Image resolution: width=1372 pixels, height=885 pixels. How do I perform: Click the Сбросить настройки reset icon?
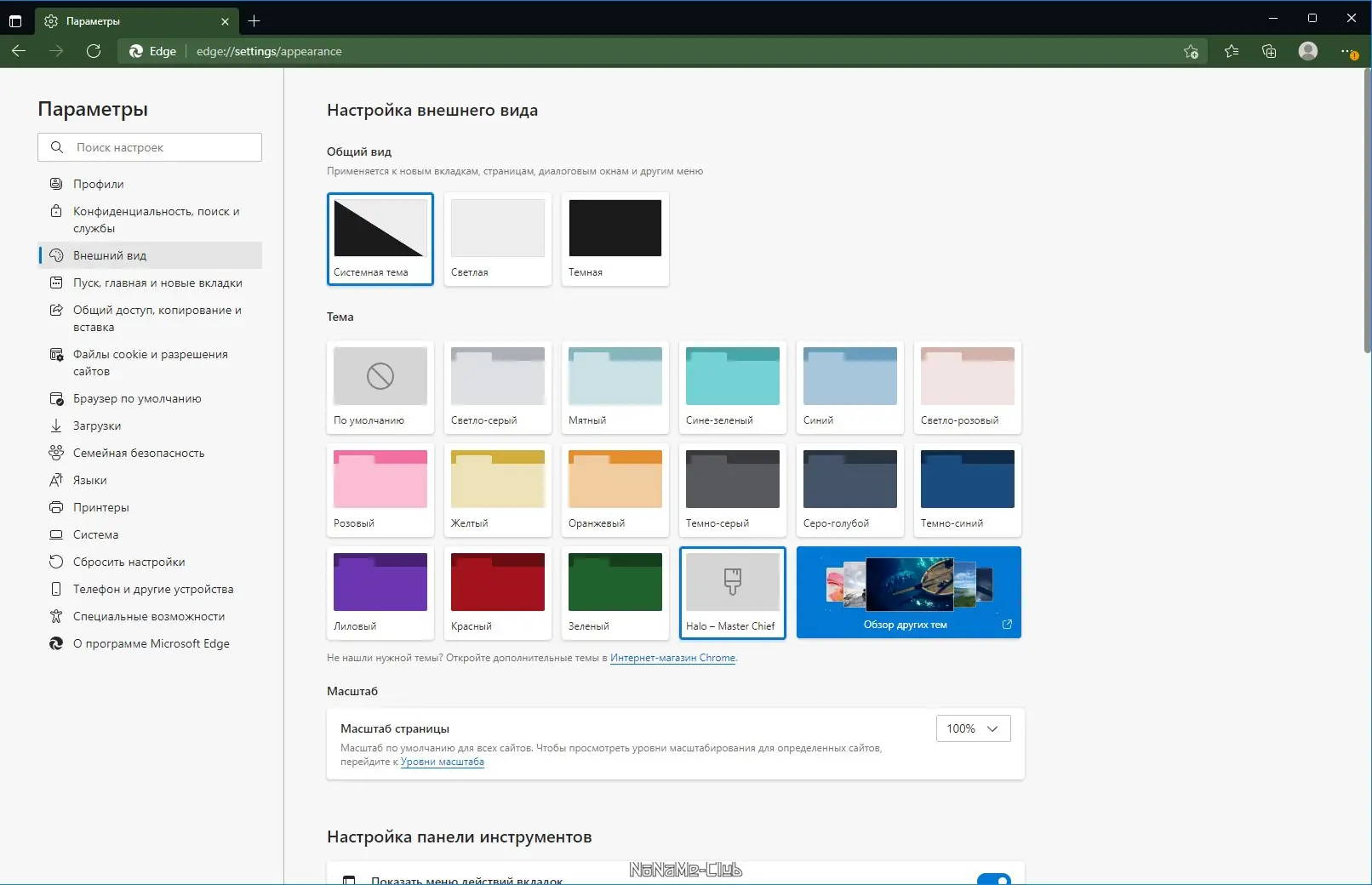click(56, 562)
